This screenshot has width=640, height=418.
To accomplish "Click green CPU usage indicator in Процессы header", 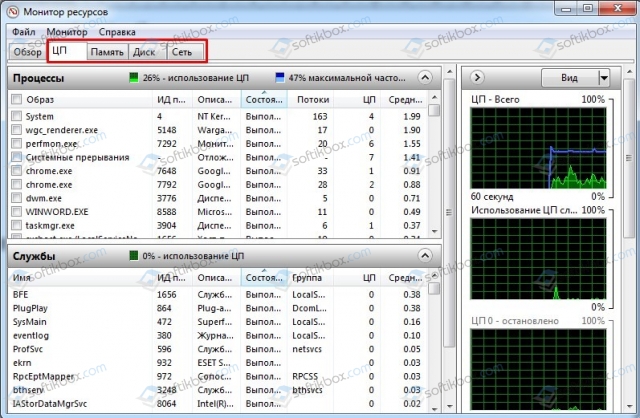I will 133,78.
